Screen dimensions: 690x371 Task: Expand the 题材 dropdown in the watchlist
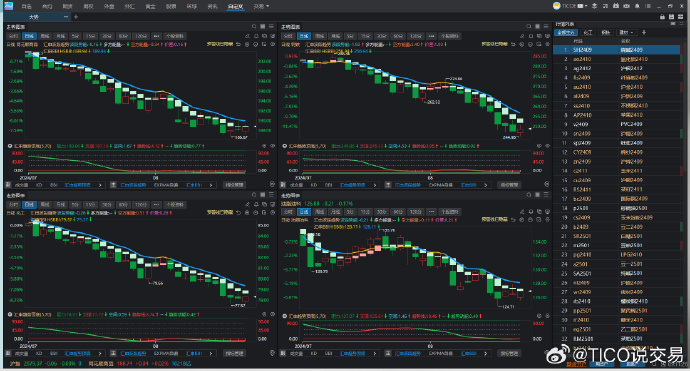(x=627, y=33)
